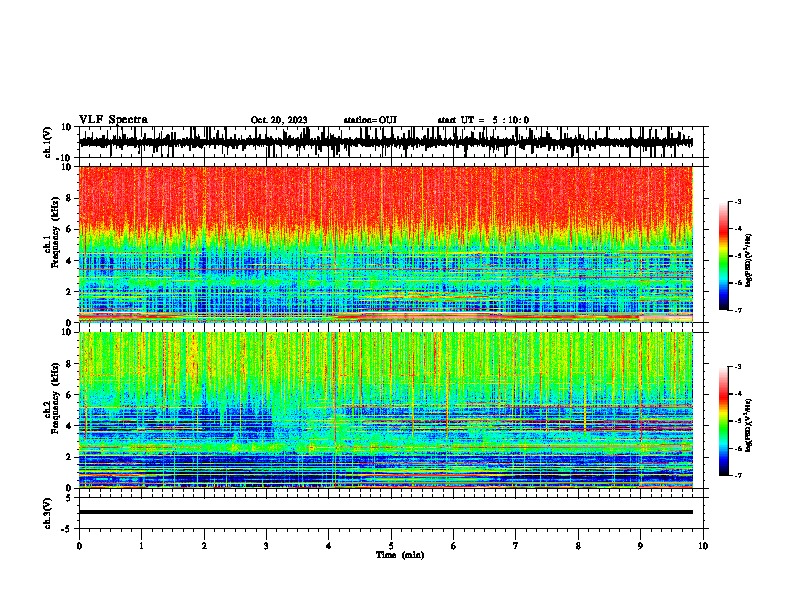The width and height of the screenshot is (792, 612).
Task: Click the "station=OUI" header label
Action: [370, 120]
